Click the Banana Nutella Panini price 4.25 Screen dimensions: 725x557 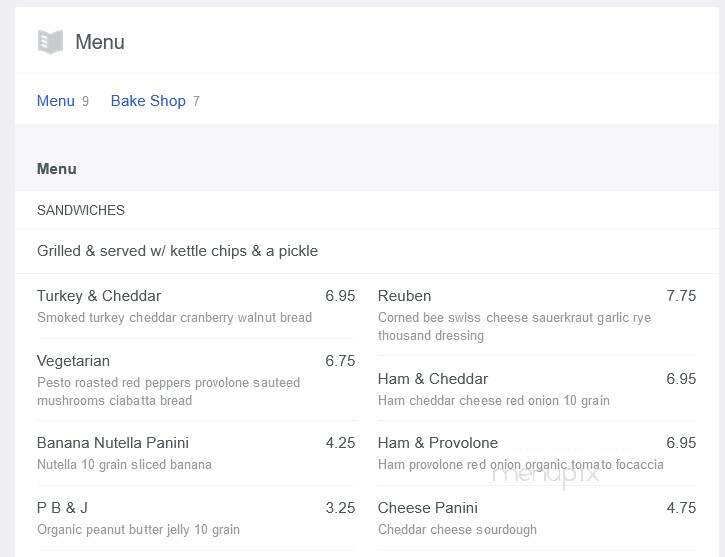coord(340,443)
